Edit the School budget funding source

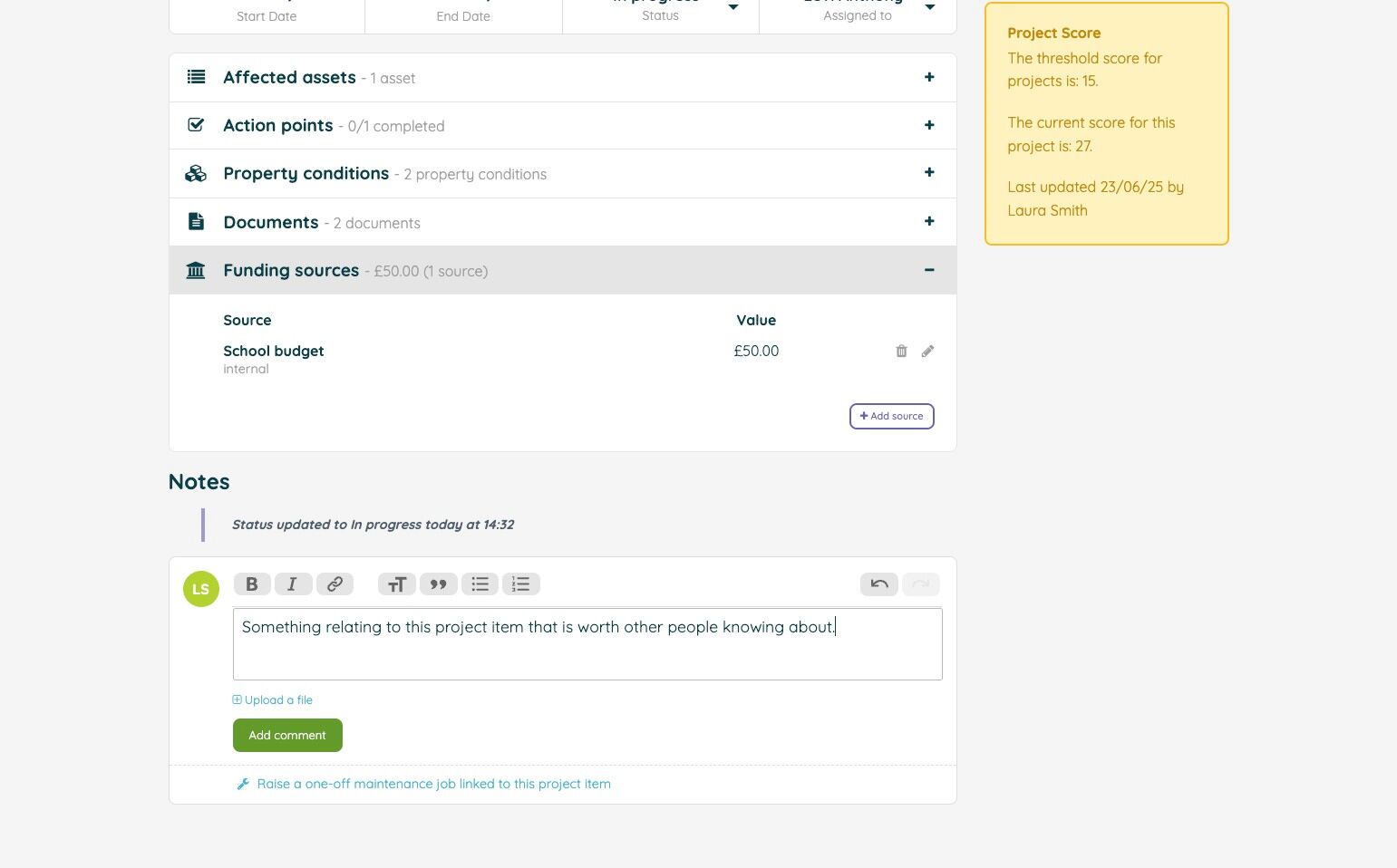(x=927, y=352)
